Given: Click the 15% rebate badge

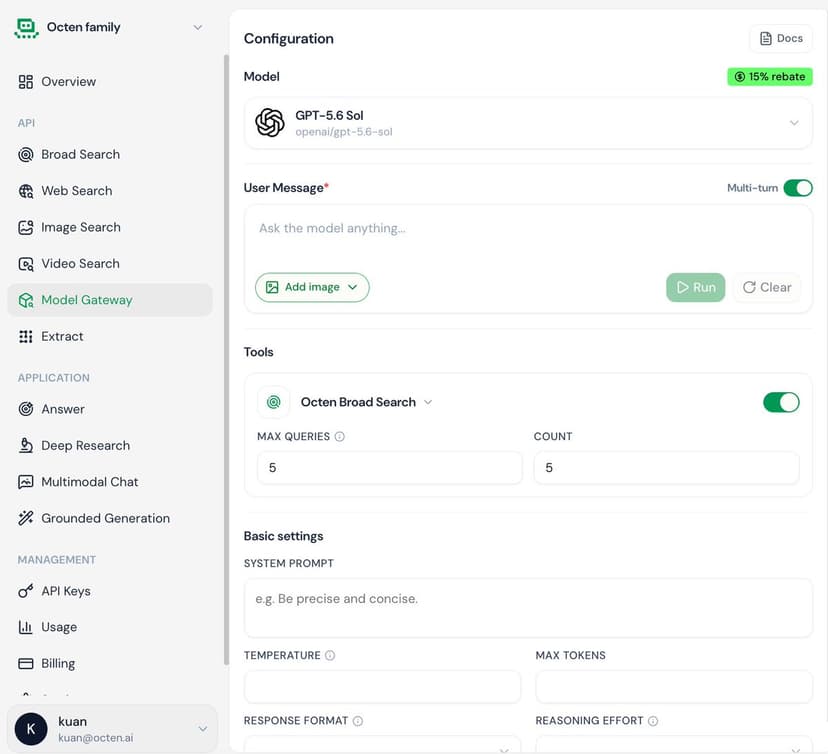Looking at the screenshot, I should (770, 77).
